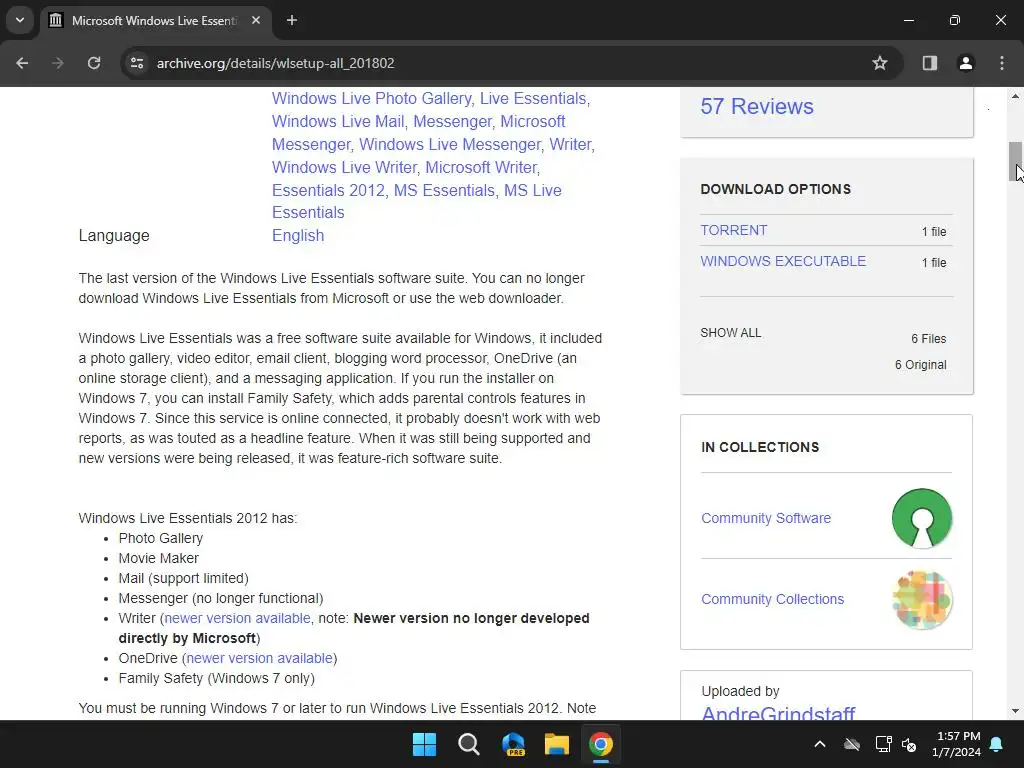The image size is (1024, 768).
Task: Bookmark this page with the star icon
Action: point(880,63)
